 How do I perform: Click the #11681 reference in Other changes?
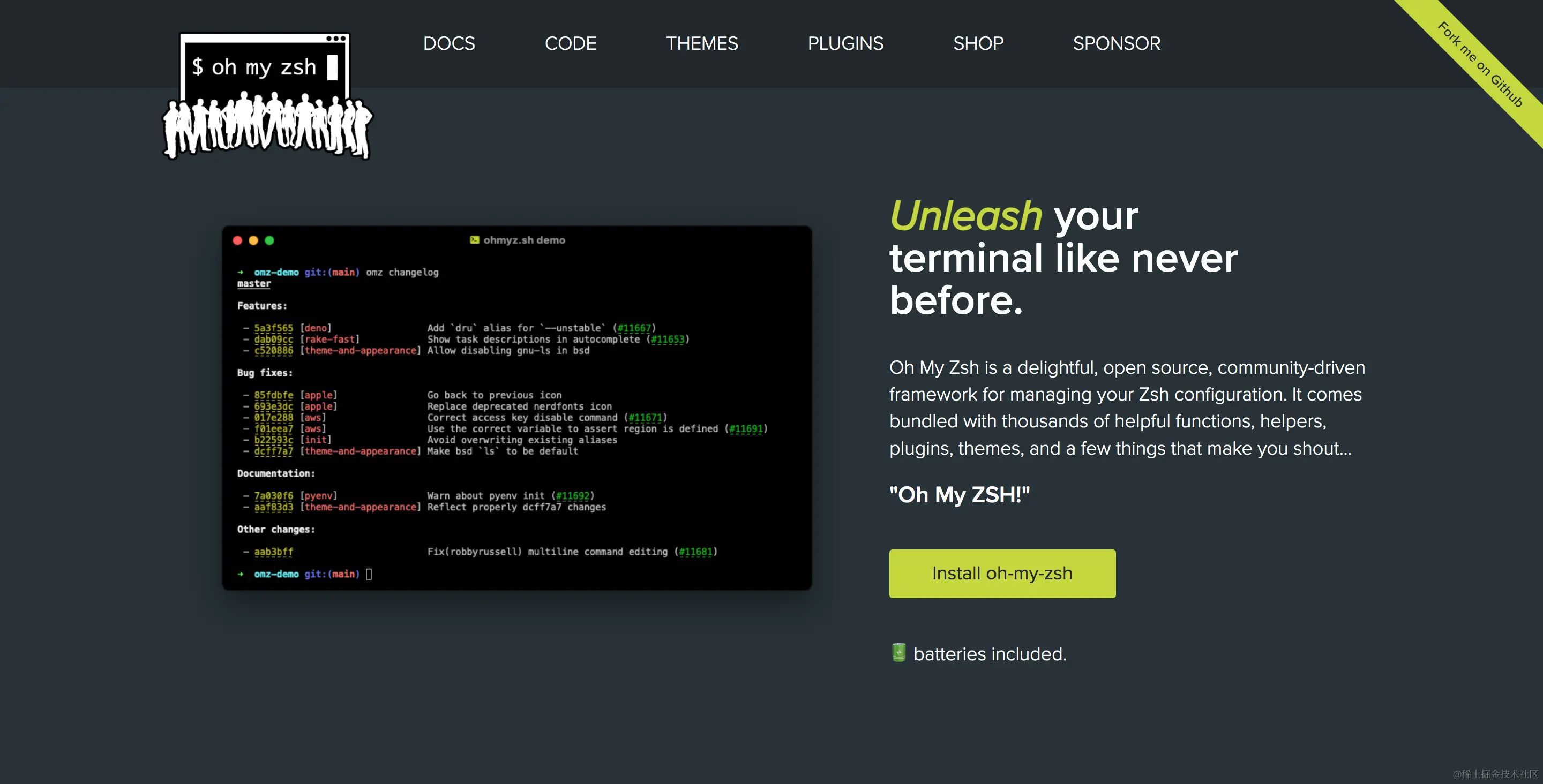point(695,552)
